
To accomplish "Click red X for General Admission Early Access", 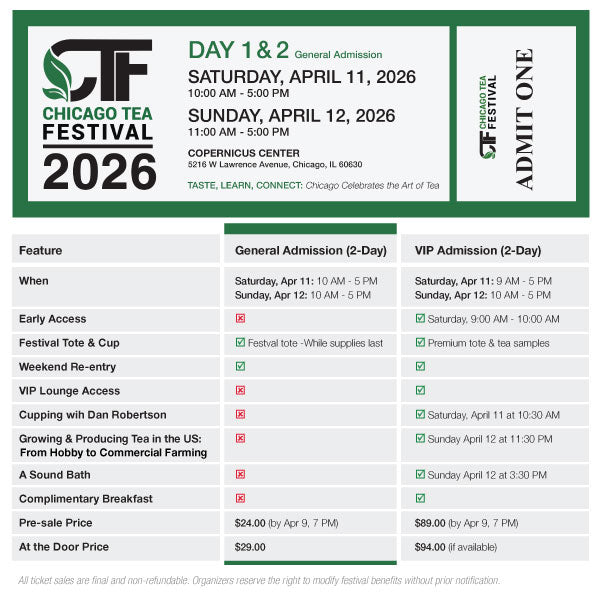I will point(240,319).
